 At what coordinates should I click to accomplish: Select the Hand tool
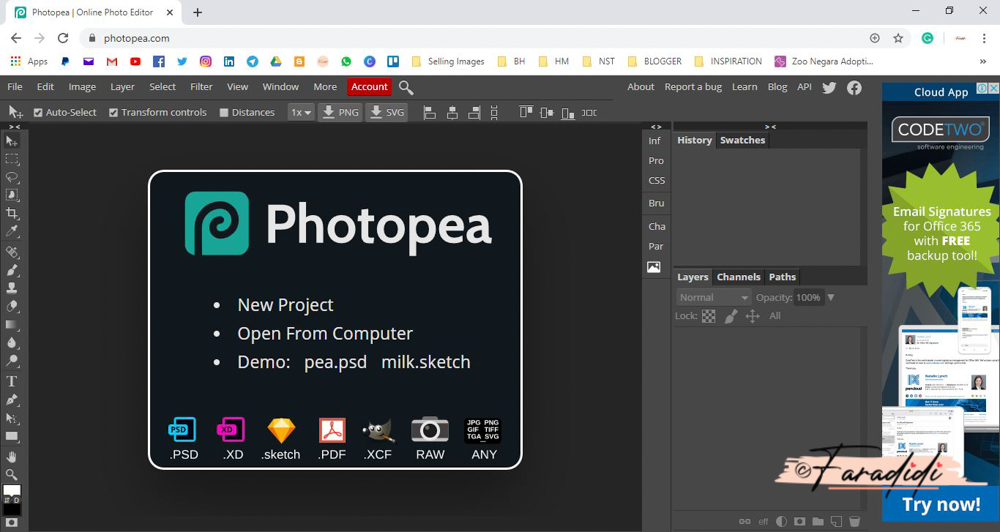[11, 457]
